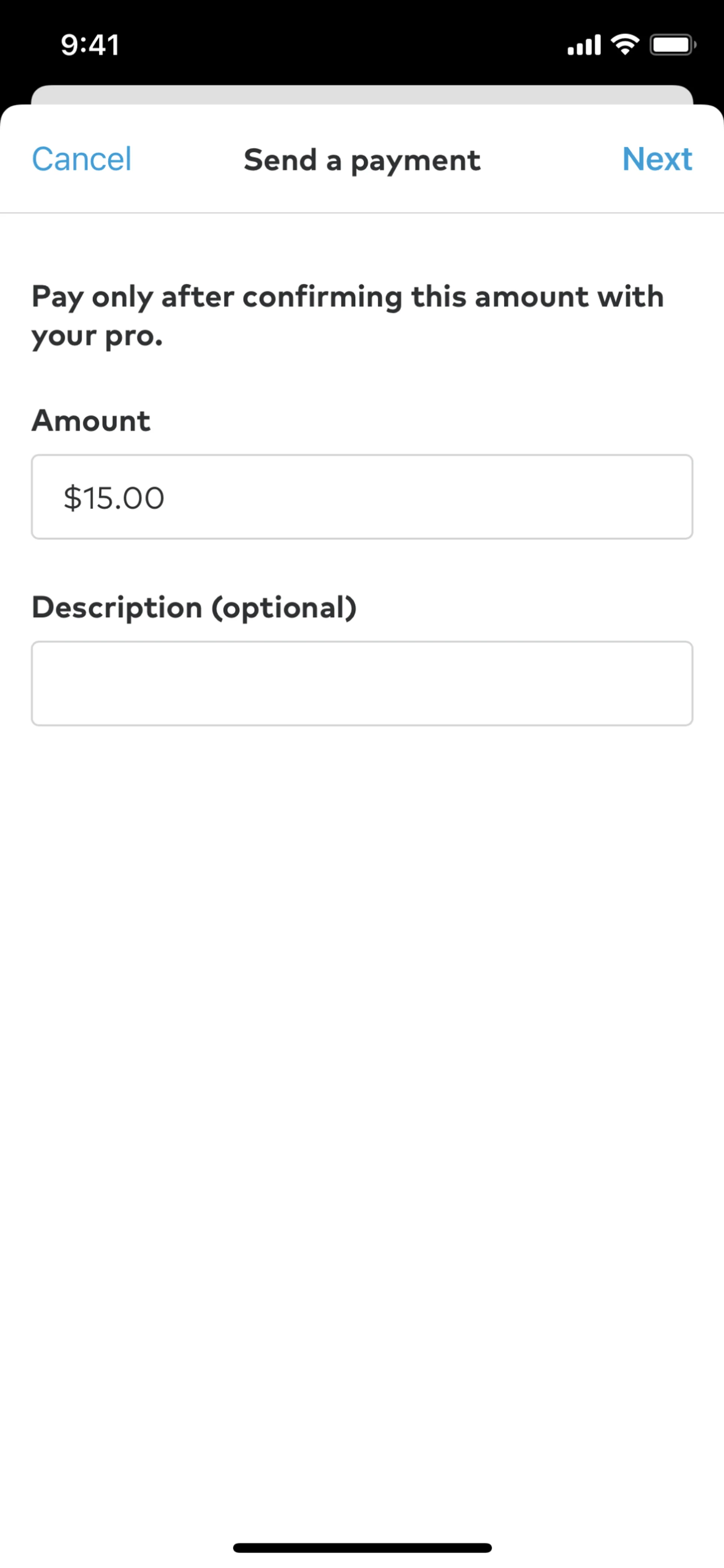Tap the Wi-Fi status icon
The width and height of the screenshot is (724, 1568).
[x=625, y=44]
